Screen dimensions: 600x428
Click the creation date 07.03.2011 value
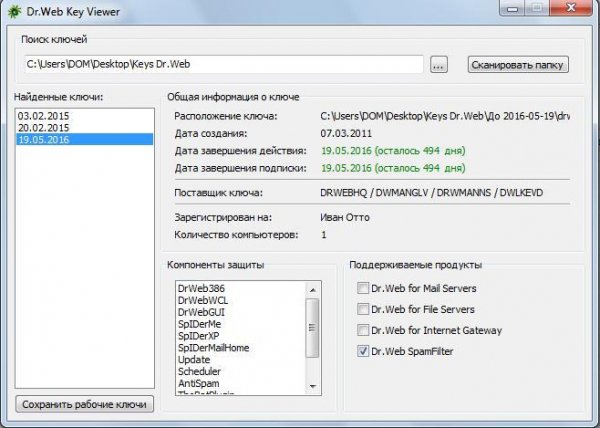346,133
